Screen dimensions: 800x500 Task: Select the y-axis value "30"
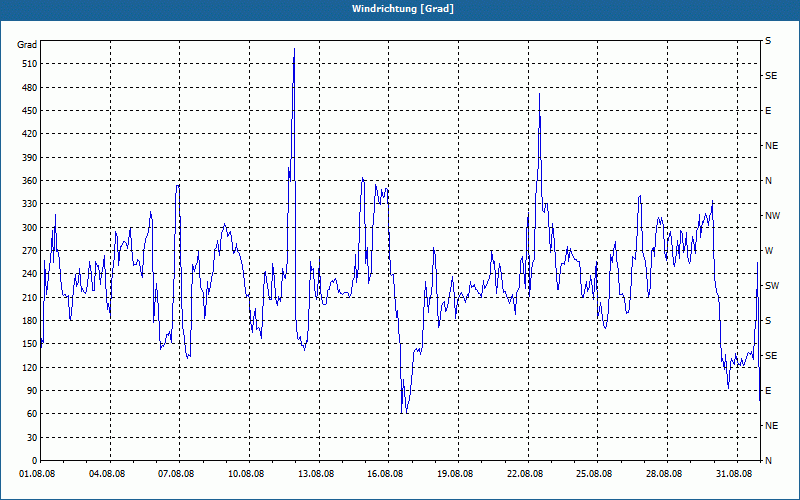[32, 437]
